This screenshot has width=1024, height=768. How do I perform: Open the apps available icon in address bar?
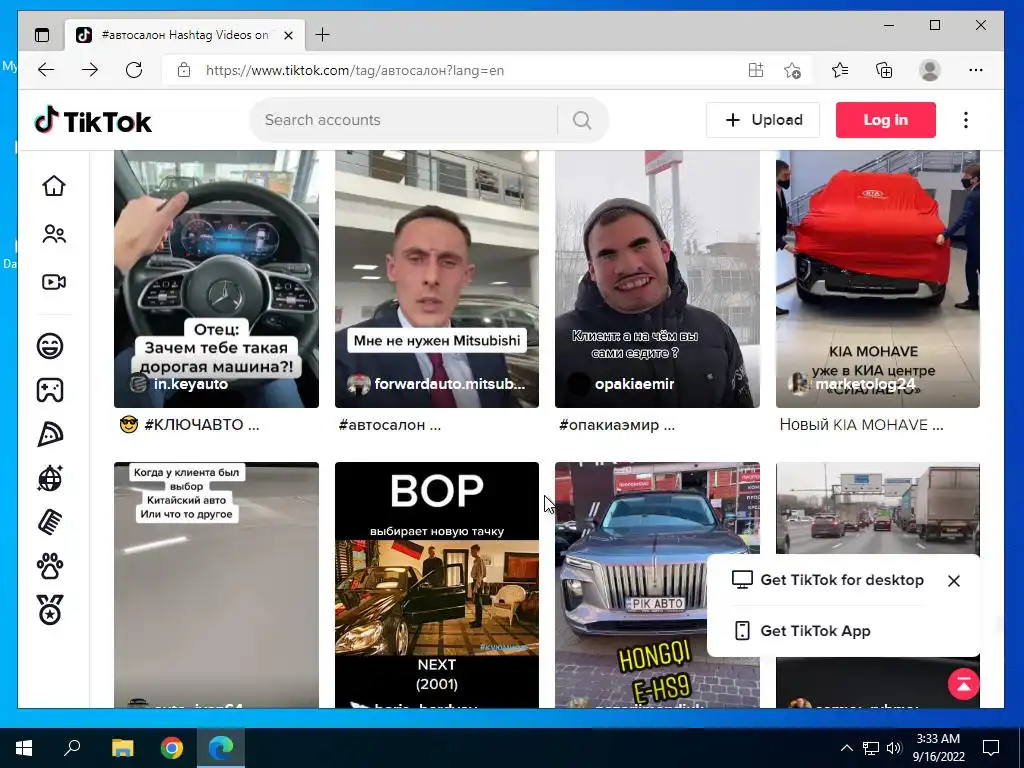coord(756,70)
